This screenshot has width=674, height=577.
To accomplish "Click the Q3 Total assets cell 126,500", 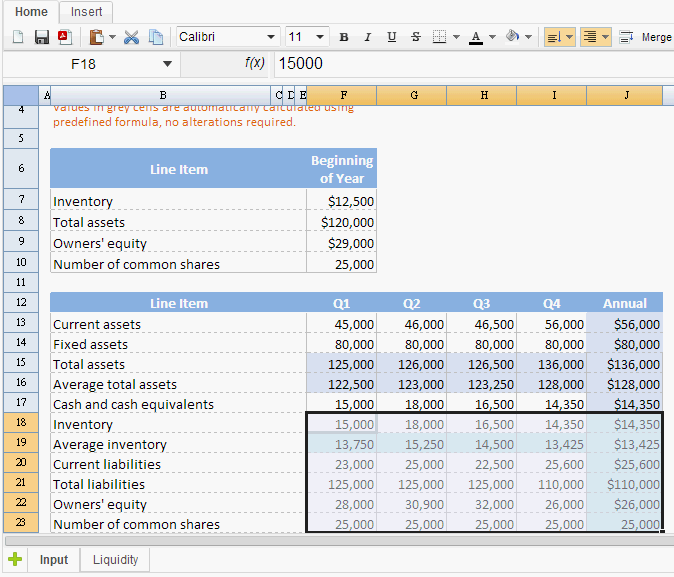I will (x=482, y=364).
